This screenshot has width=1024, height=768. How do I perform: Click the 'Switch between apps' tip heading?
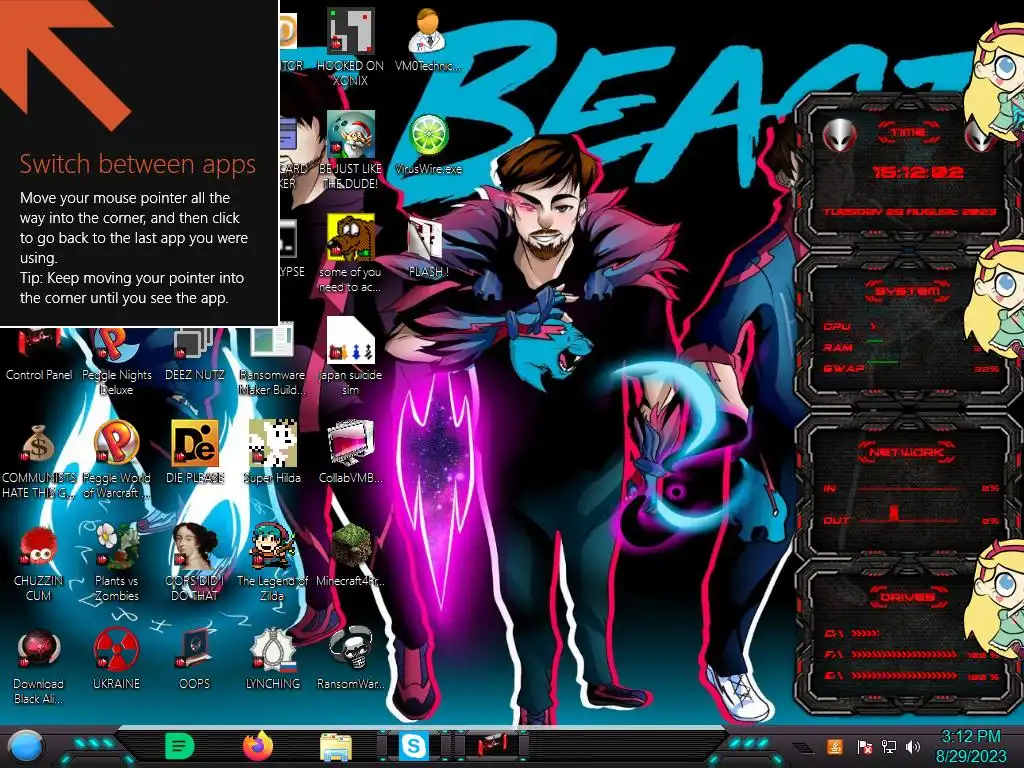point(138,164)
